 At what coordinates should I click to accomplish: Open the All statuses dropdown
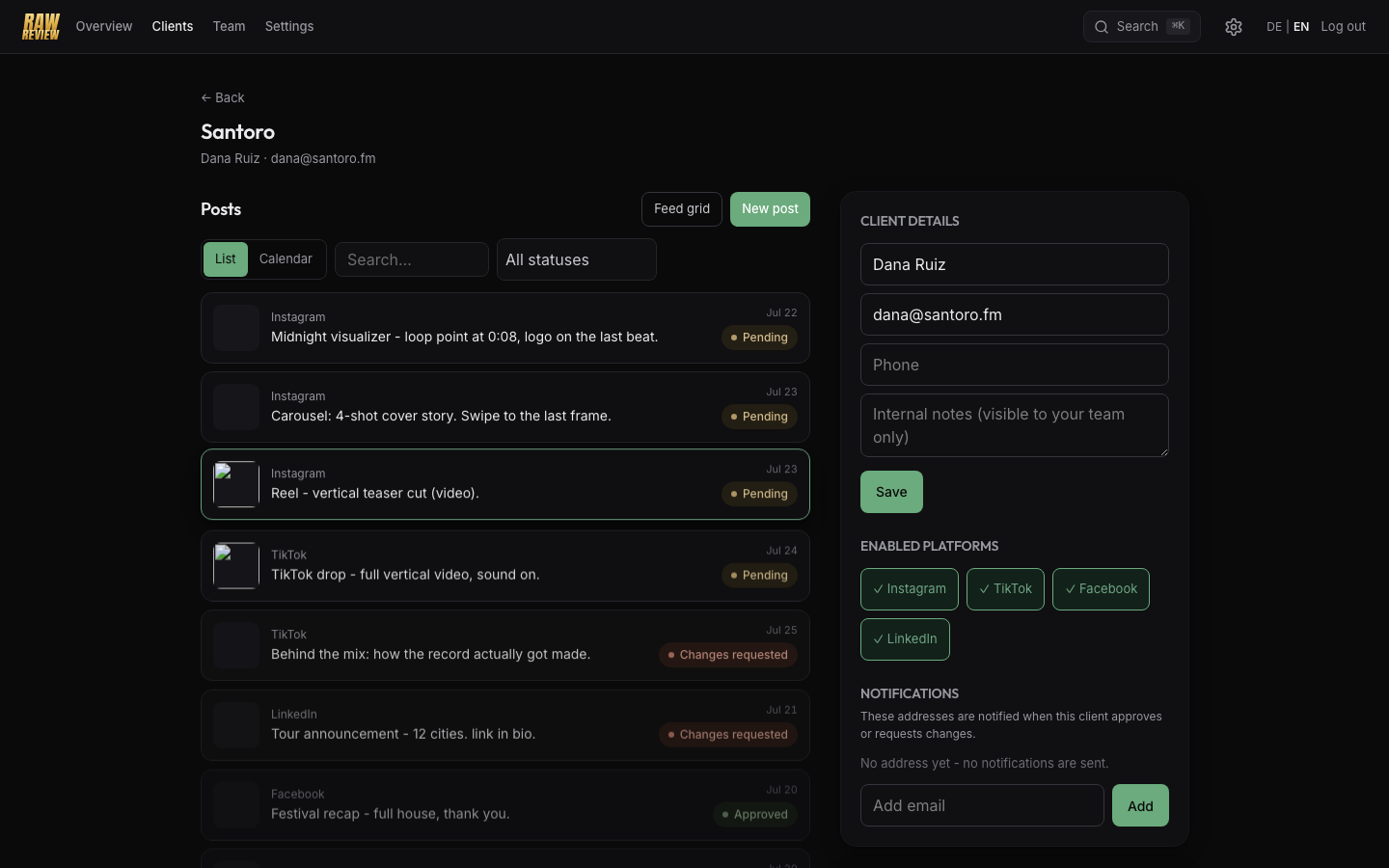click(x=577, y=259)
